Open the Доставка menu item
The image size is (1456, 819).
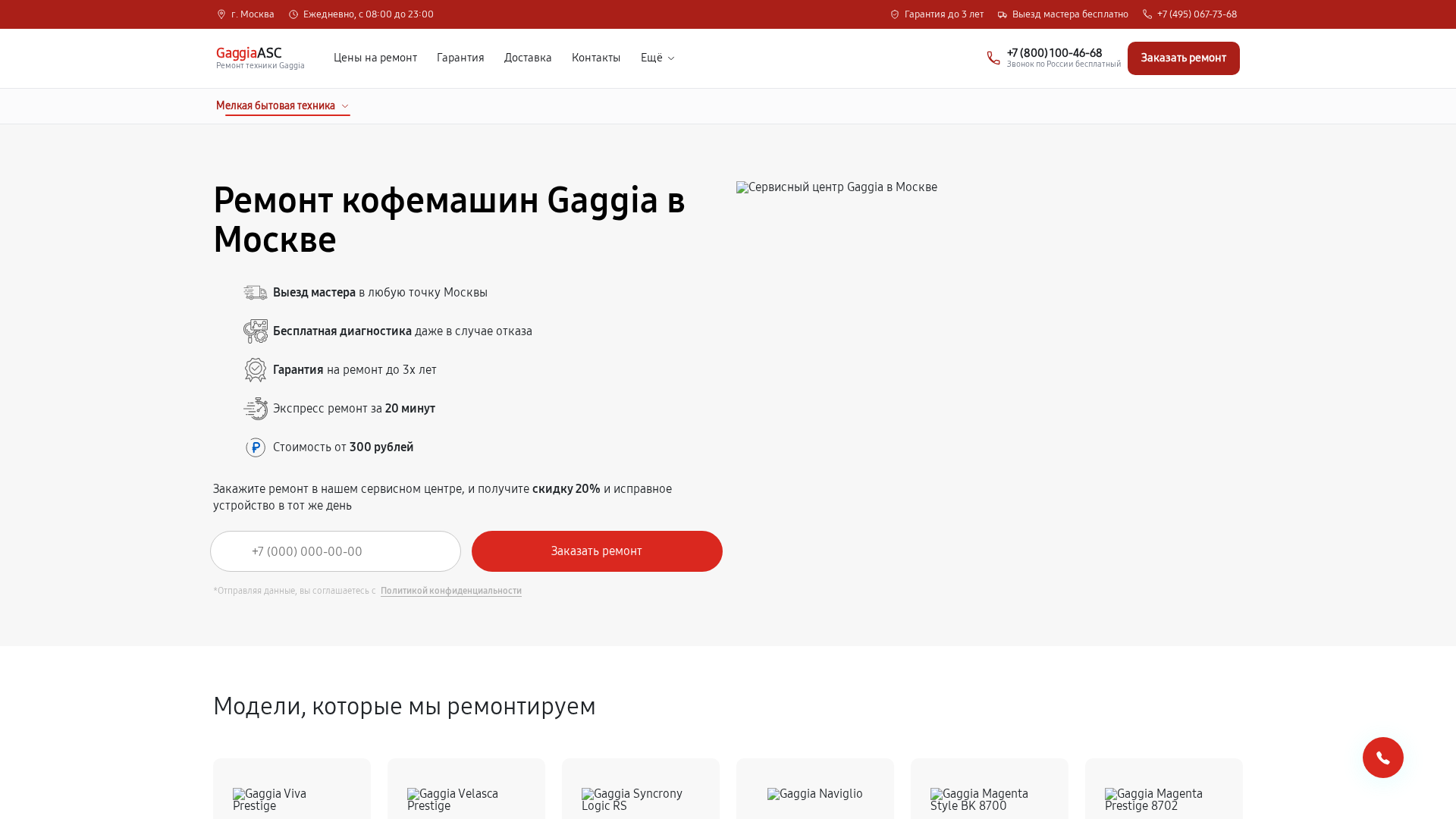(x=528, y=58)
